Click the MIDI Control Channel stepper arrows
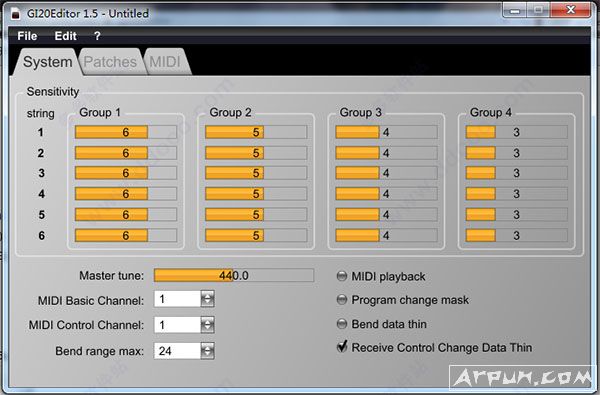Image resolution: width=600 pixels, height=395 pixels. coord(207,325)
